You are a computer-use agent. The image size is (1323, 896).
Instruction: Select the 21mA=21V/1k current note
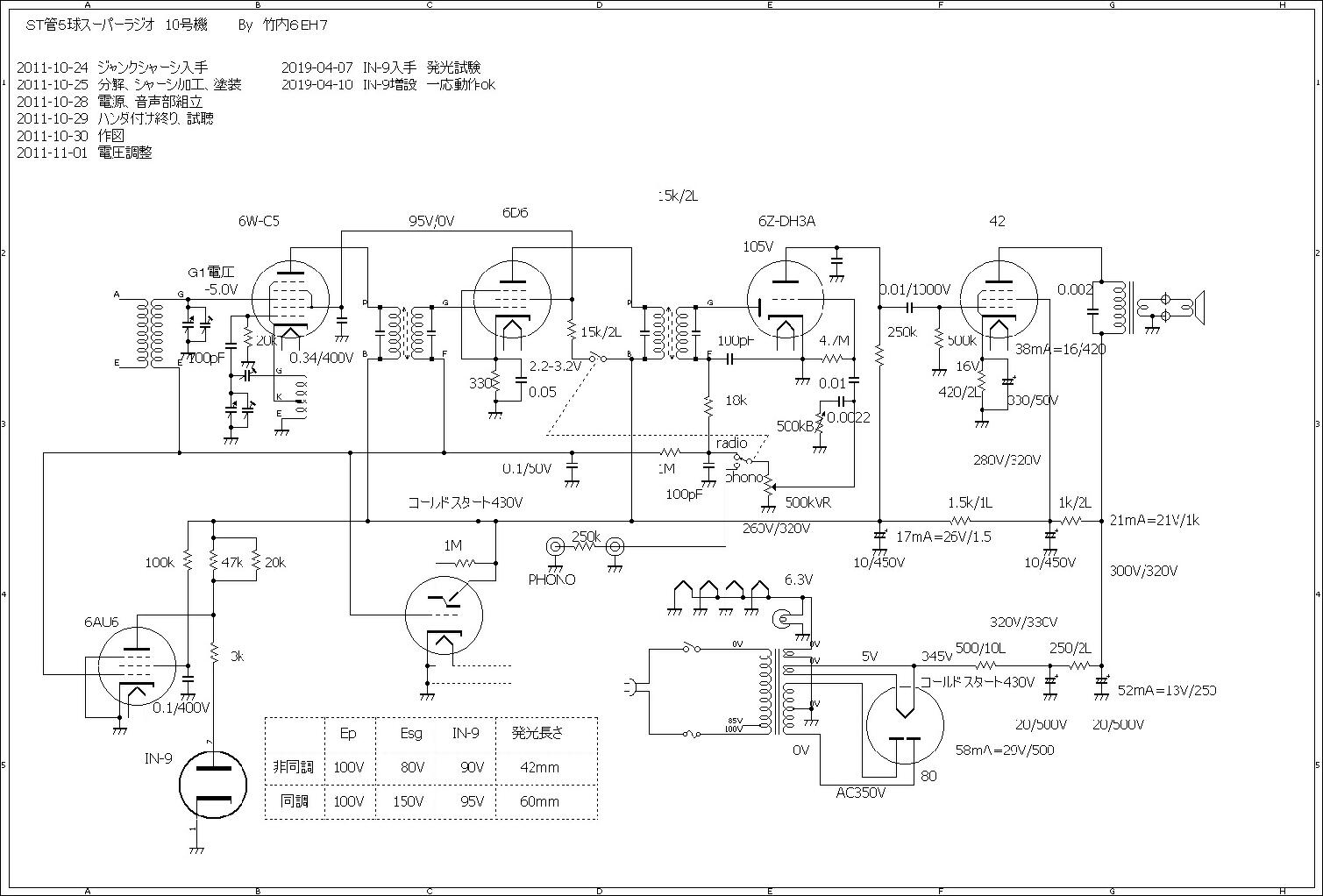1154,520
